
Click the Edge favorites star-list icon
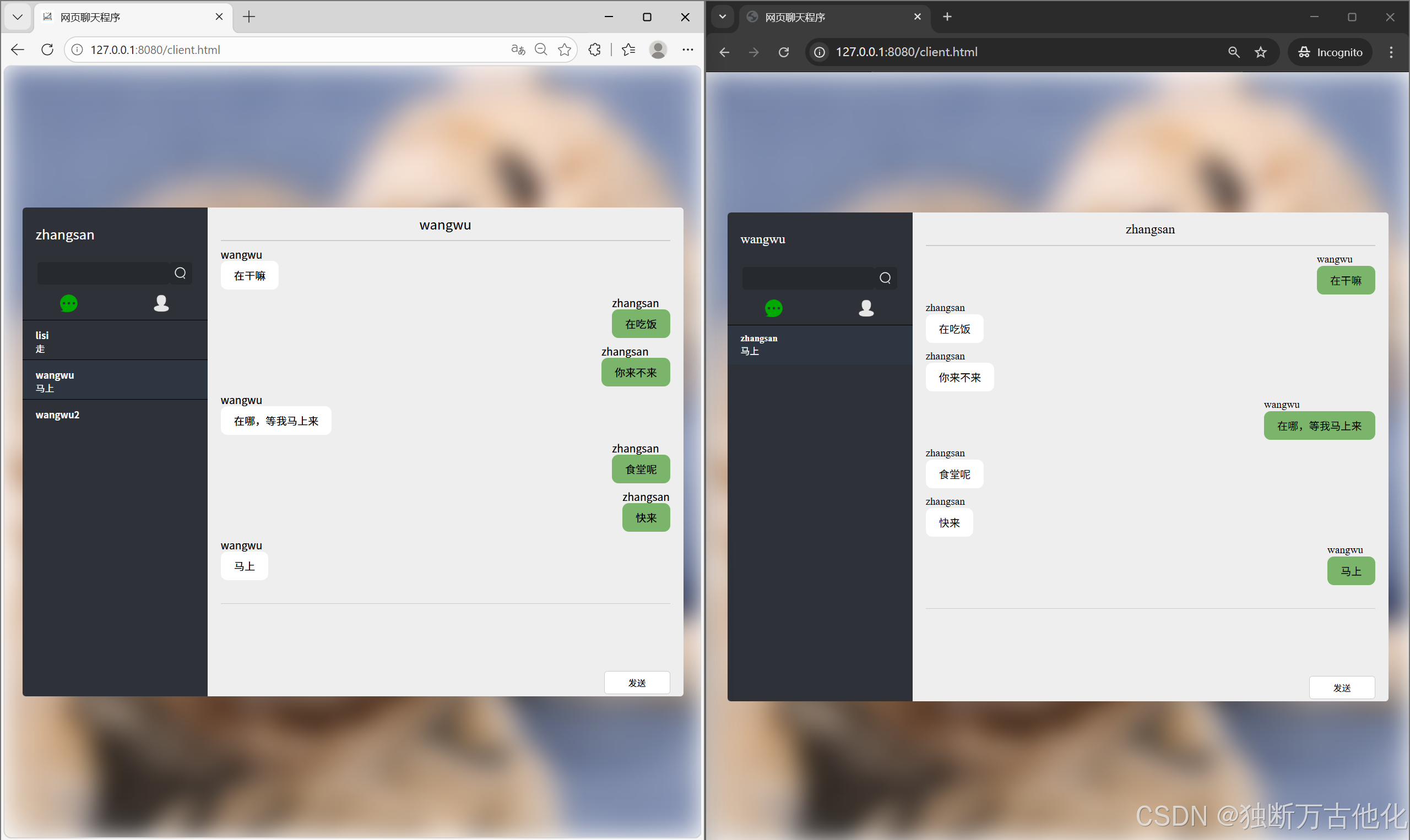(628, 50)
